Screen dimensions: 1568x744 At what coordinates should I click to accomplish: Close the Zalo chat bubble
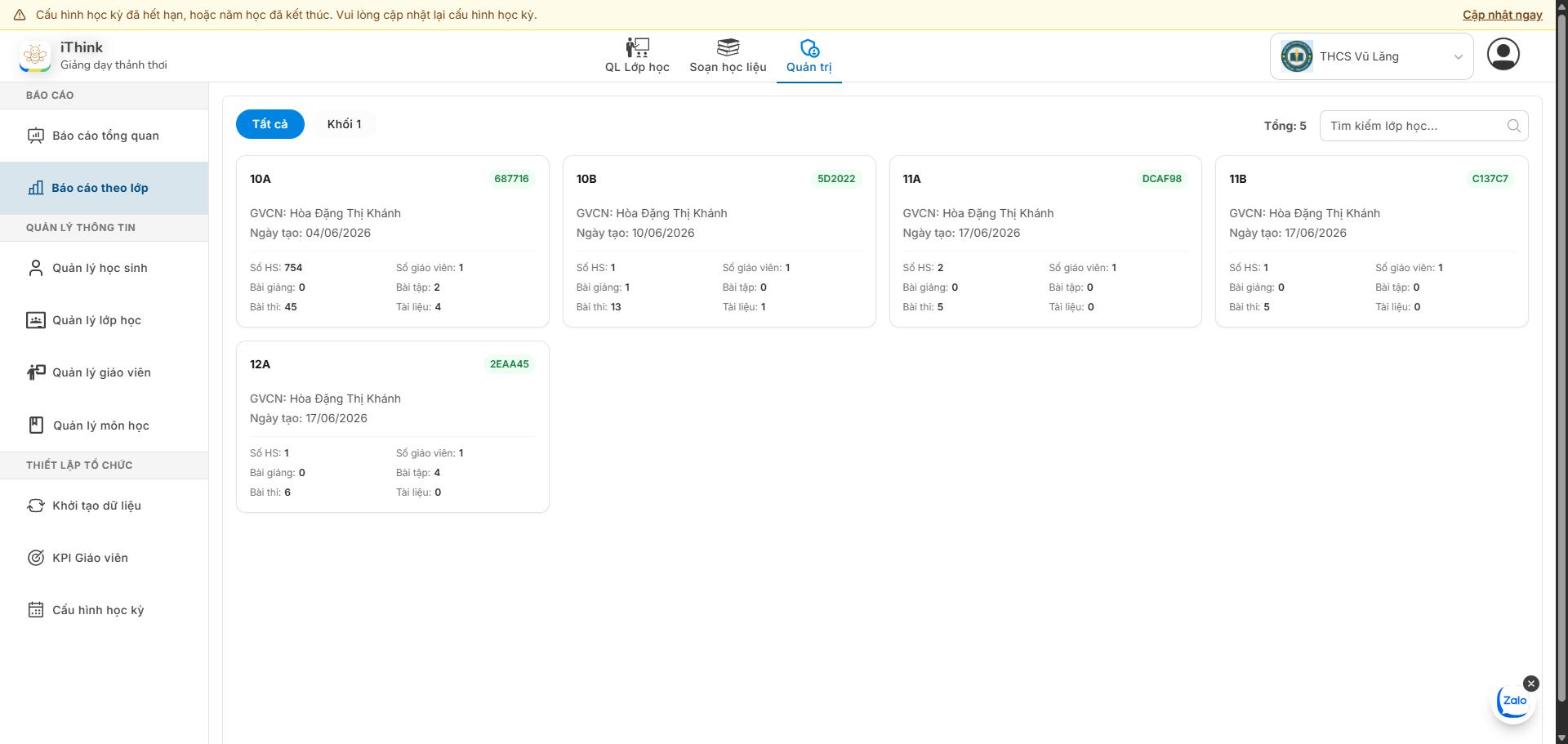click(x=1531, y=683)
